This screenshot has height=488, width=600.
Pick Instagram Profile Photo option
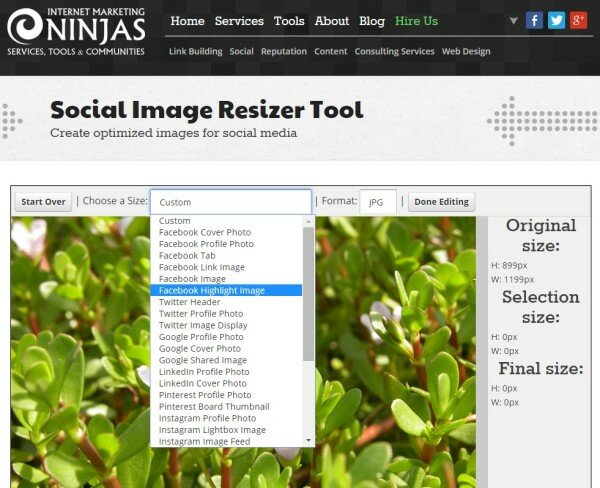tap(226, 418)
